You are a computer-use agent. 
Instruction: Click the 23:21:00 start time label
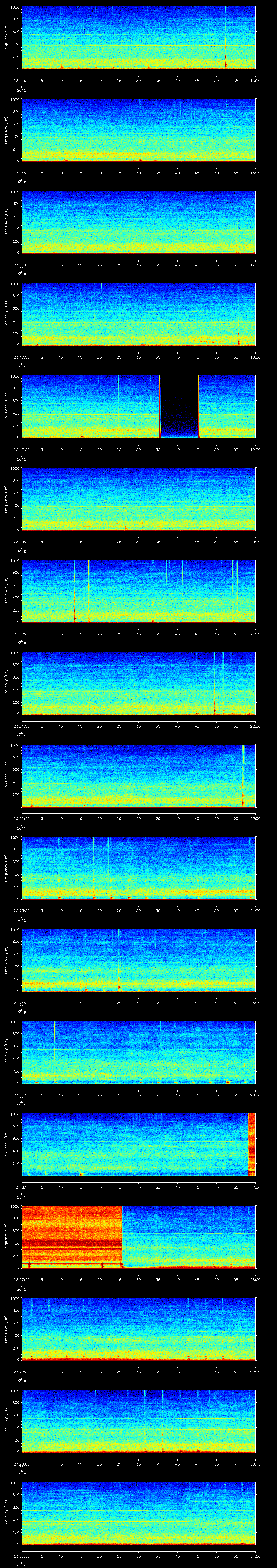pos(21,726)
